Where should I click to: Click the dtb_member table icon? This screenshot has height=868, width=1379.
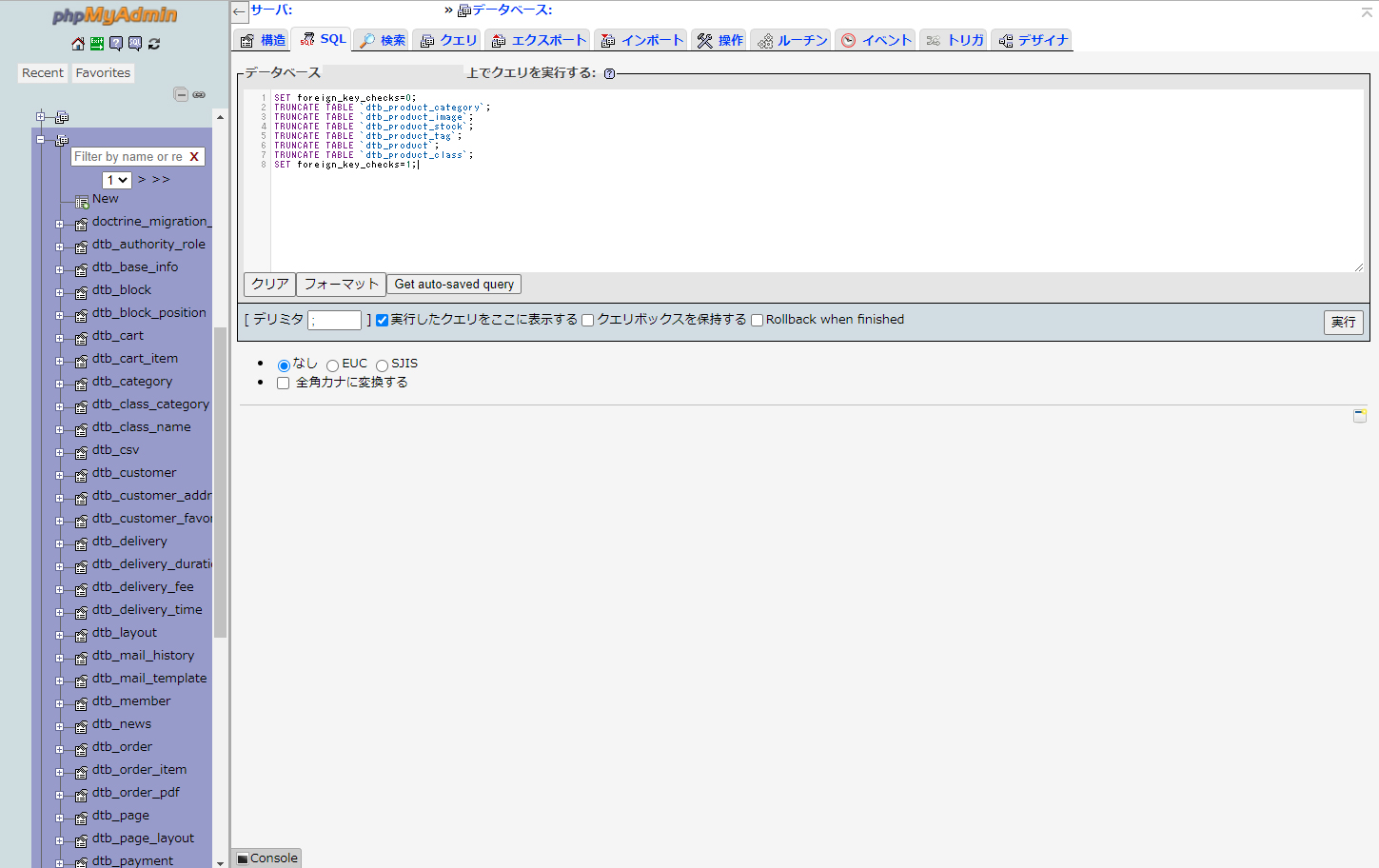click(x=82, y=704)
